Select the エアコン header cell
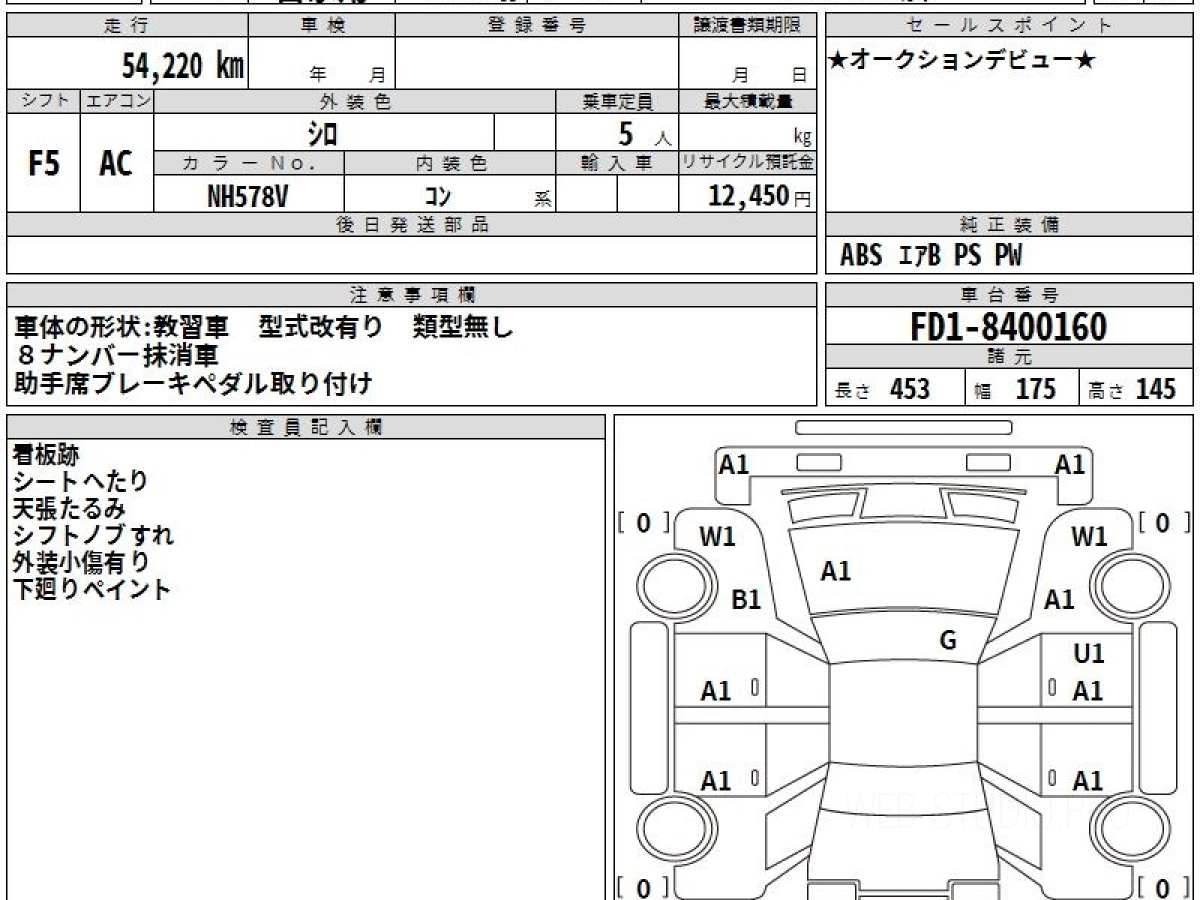 [117, 101]
